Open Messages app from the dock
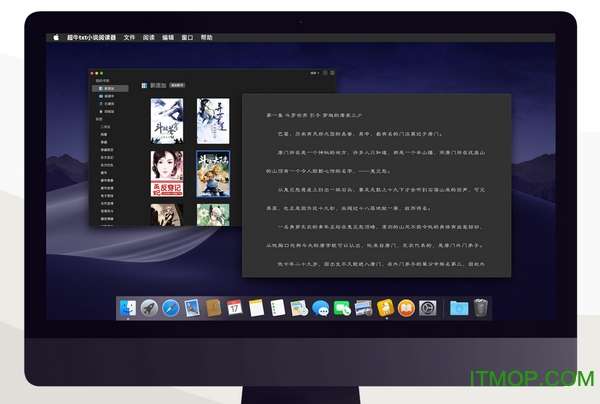600x404 pixels. pyautogui.click(x=320, y=309)
